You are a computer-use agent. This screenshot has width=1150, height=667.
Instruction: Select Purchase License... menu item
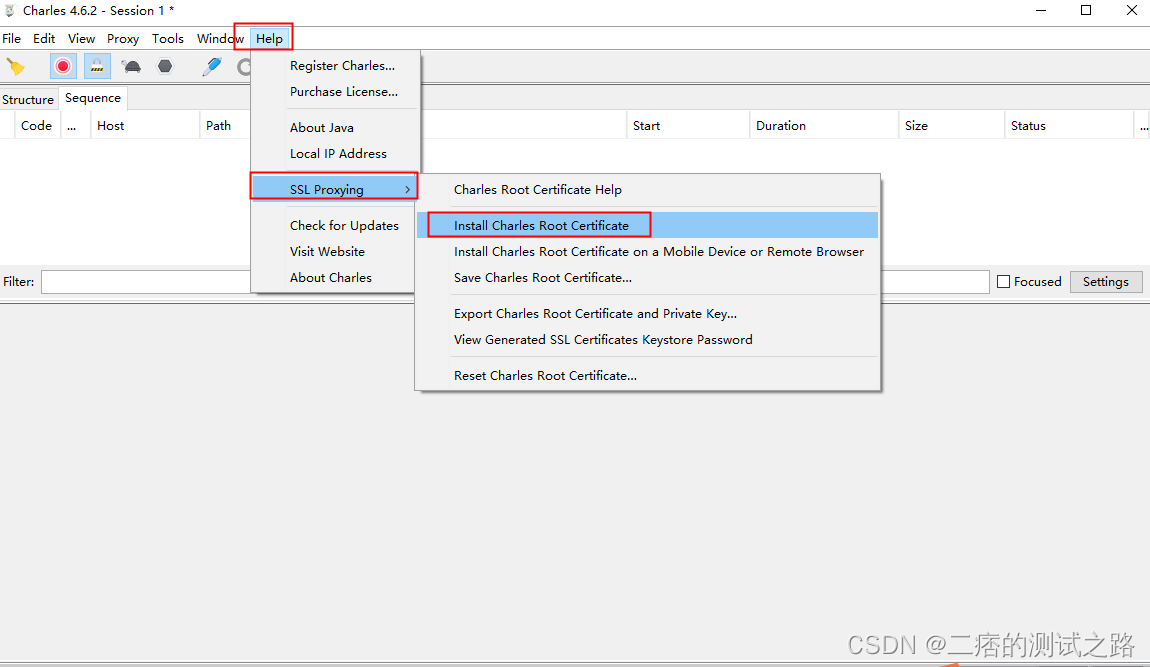336,92
